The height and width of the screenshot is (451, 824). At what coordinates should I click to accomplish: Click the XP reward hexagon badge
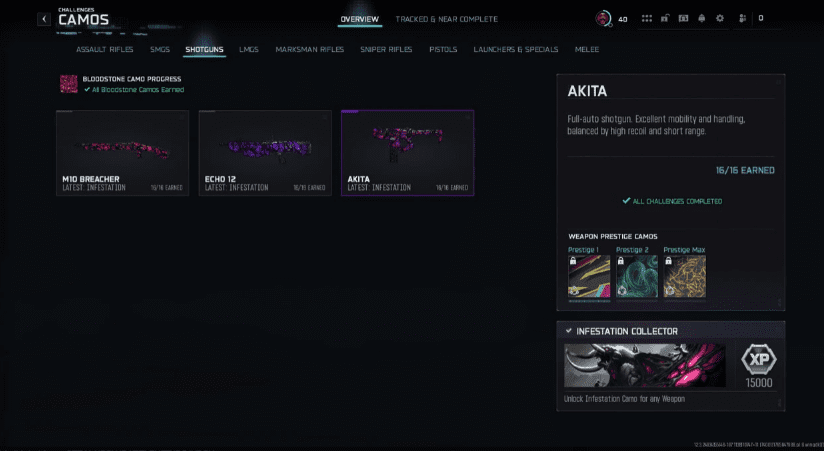click(x=757, y=361)
